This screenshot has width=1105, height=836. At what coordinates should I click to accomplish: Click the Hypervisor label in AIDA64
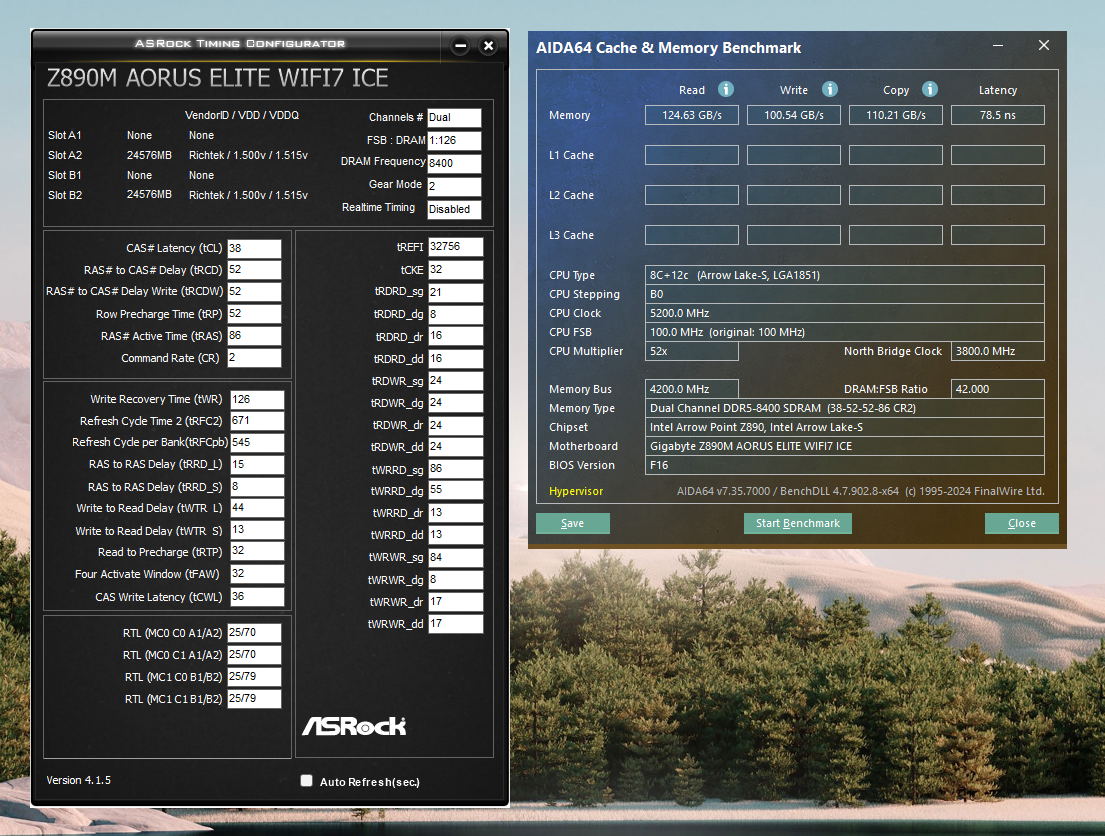pyautogui.click(x=576, y=491)
